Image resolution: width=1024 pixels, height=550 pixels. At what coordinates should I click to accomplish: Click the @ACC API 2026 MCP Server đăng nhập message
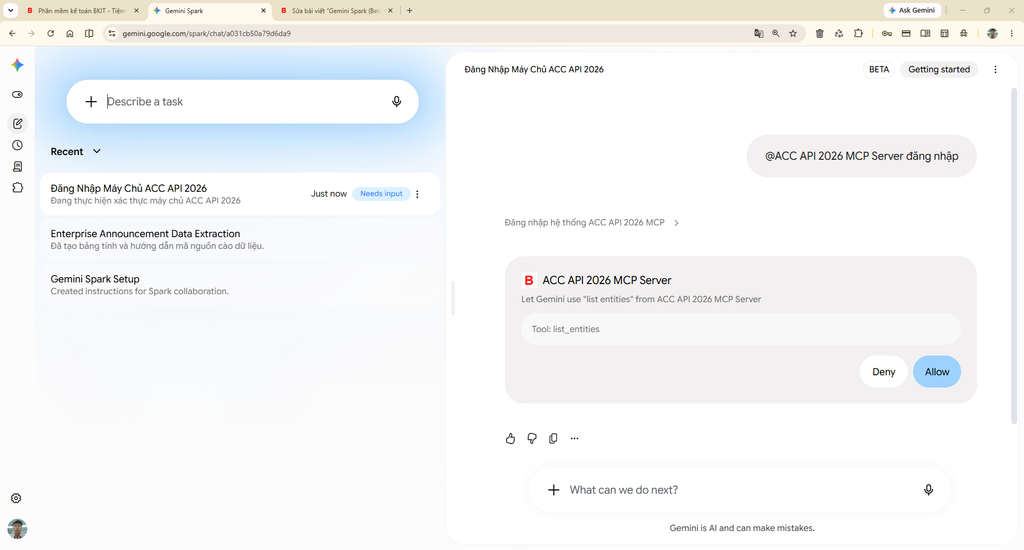[861, 156]
